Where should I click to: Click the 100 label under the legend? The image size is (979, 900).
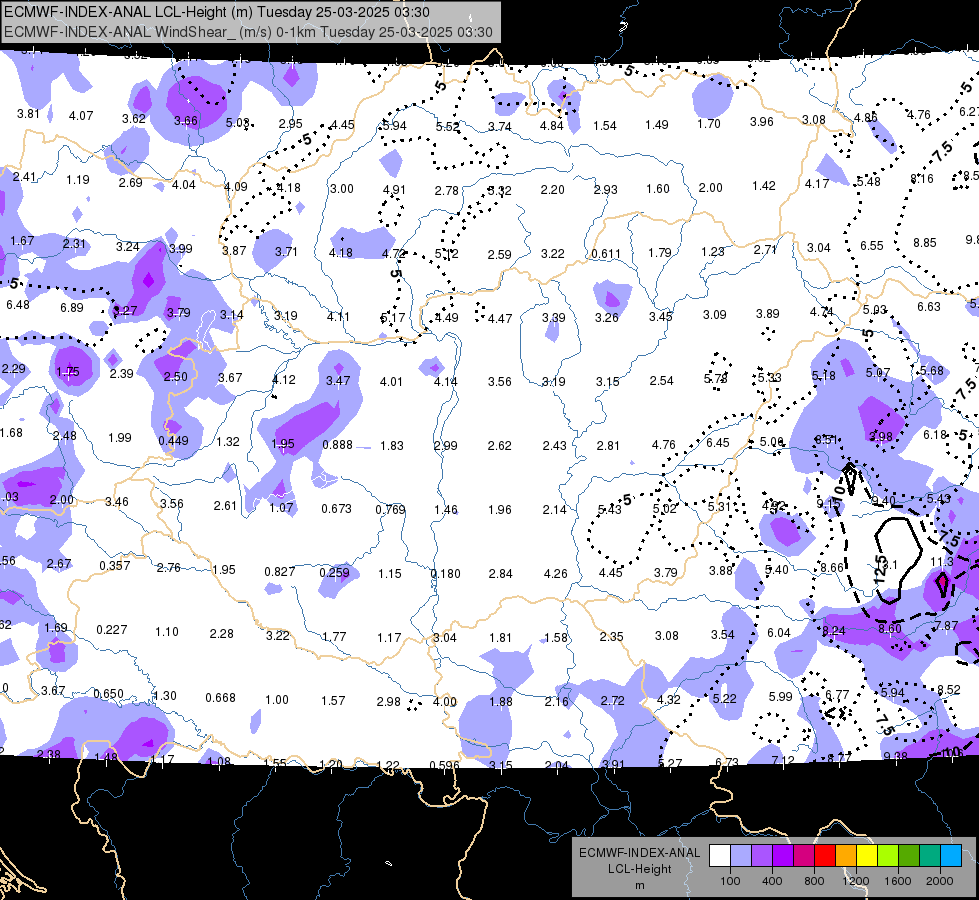point(730,881)
